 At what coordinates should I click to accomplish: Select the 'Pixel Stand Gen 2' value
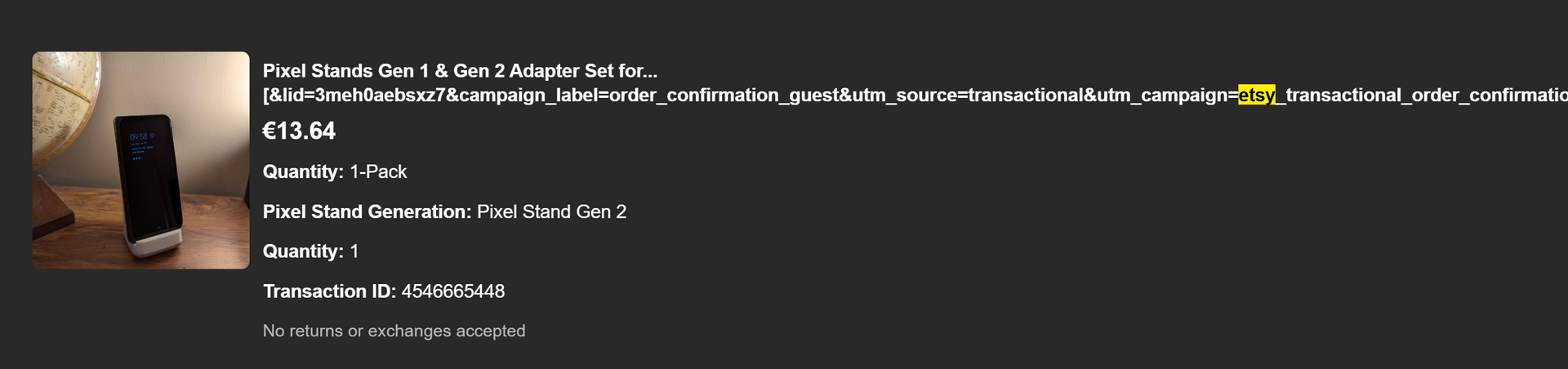point(551,211)
